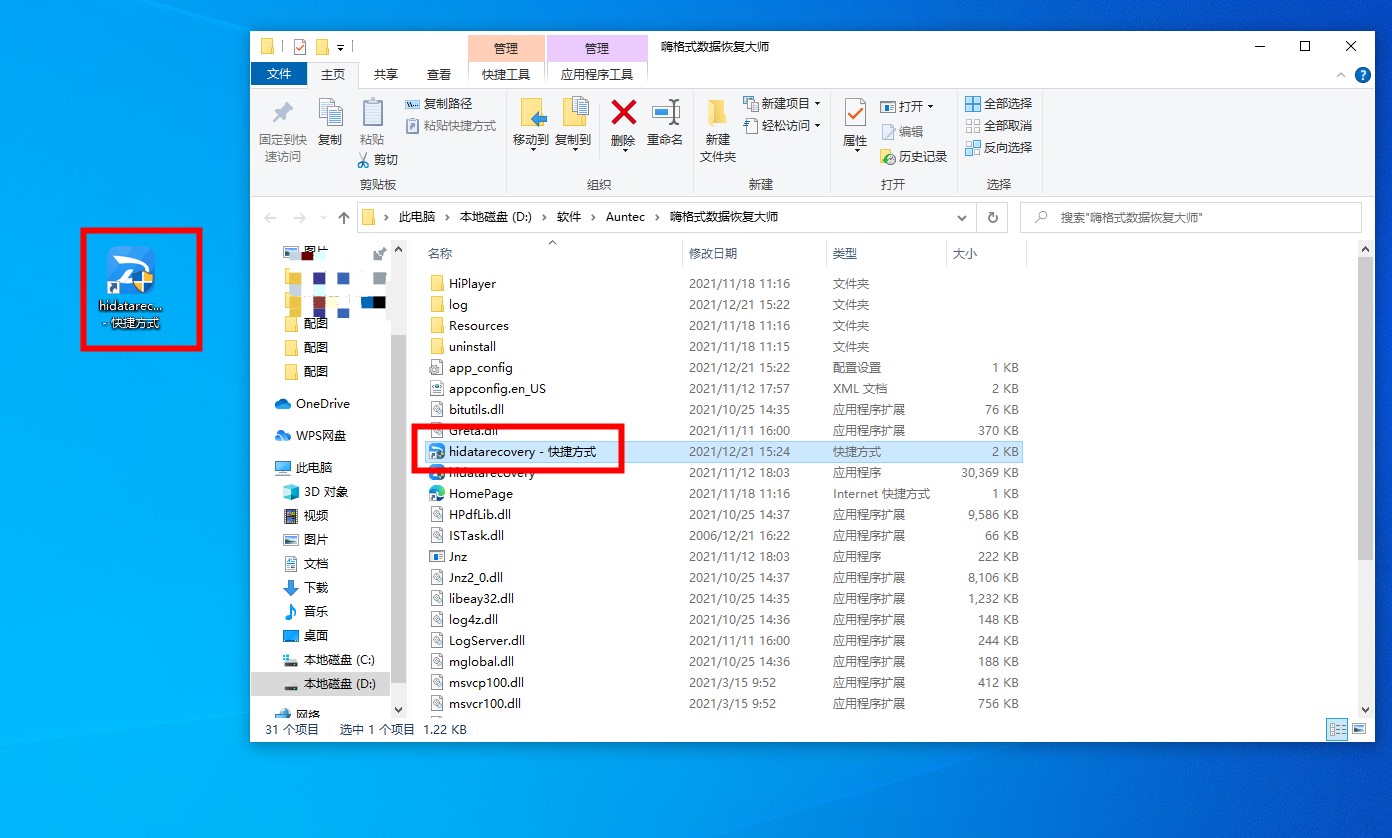
Task: Click Pin to Quick Access (固定到快速访问) icon
Action: pyautogui.click(x=283, y=112)
